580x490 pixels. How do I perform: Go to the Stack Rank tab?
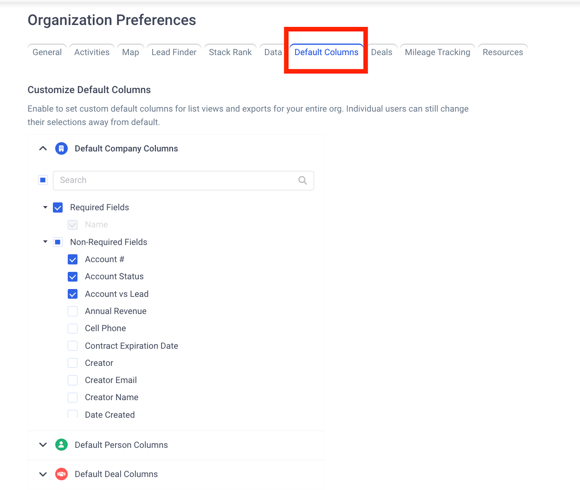pos(230,52)
